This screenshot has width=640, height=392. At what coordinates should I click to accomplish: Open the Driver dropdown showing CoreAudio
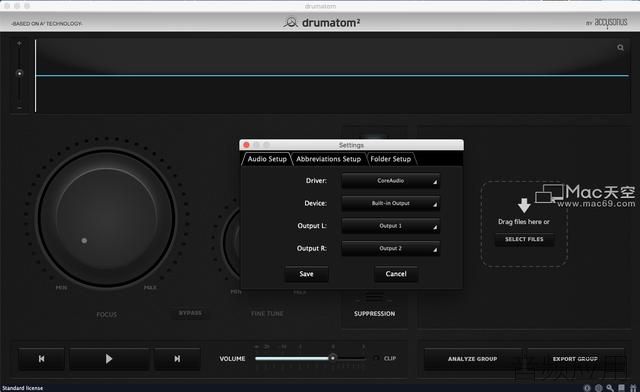click(x=391, y=181)
